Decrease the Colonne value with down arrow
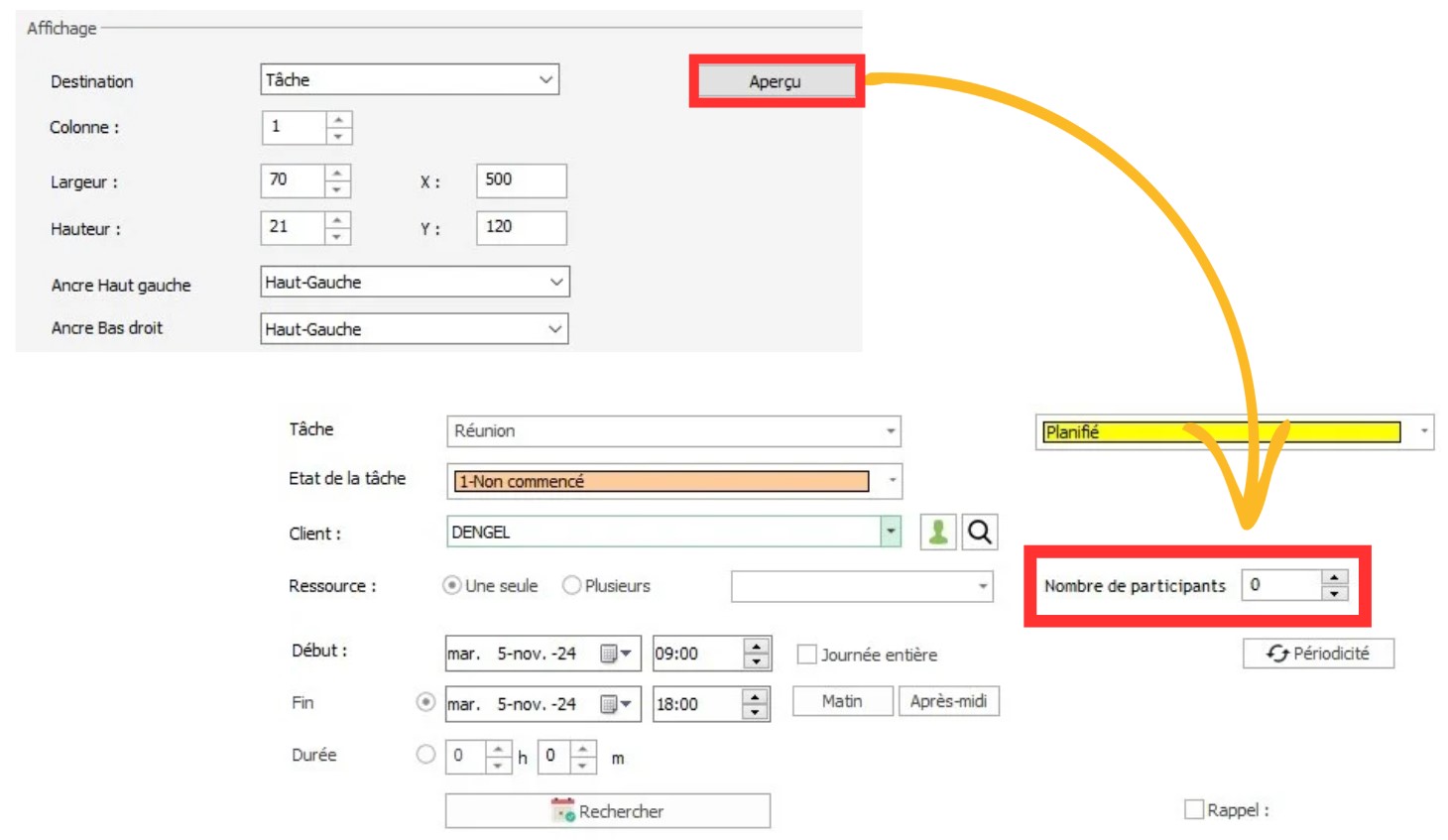Screen dimensions: 1448x840 click(x=338, y=136)
